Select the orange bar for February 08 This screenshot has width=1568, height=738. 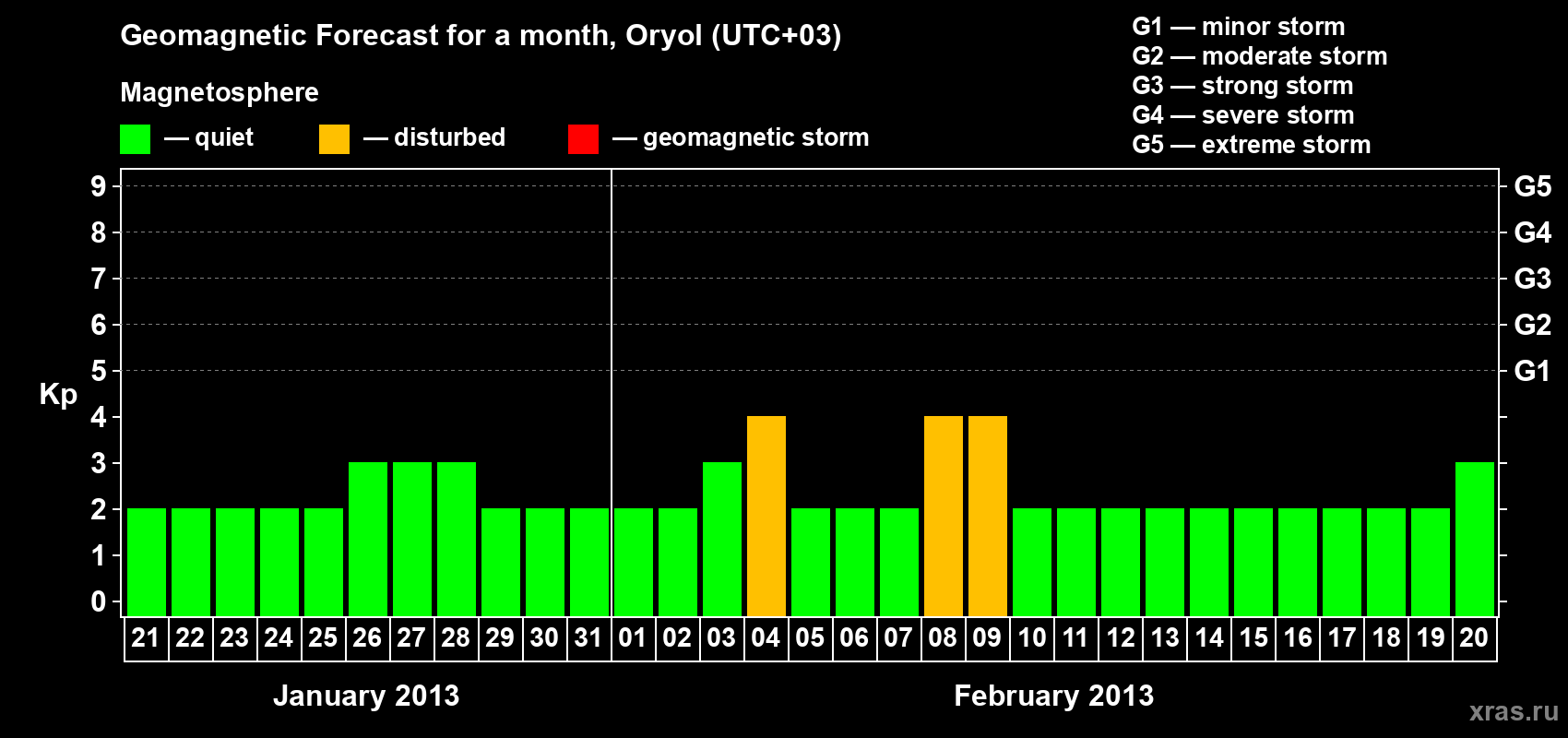tap(944, 516)
